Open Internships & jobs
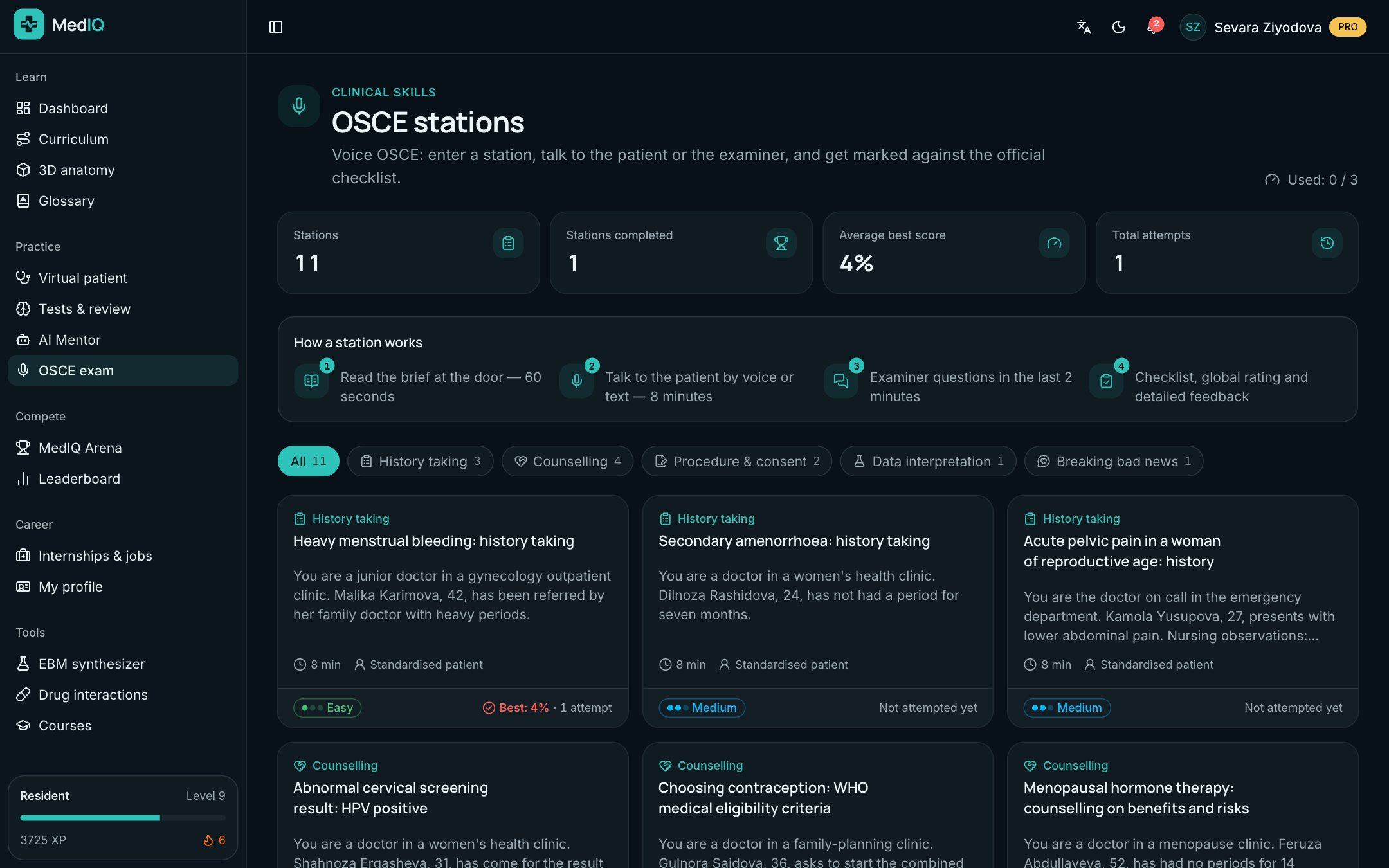1389x868 pixels. 123,556
